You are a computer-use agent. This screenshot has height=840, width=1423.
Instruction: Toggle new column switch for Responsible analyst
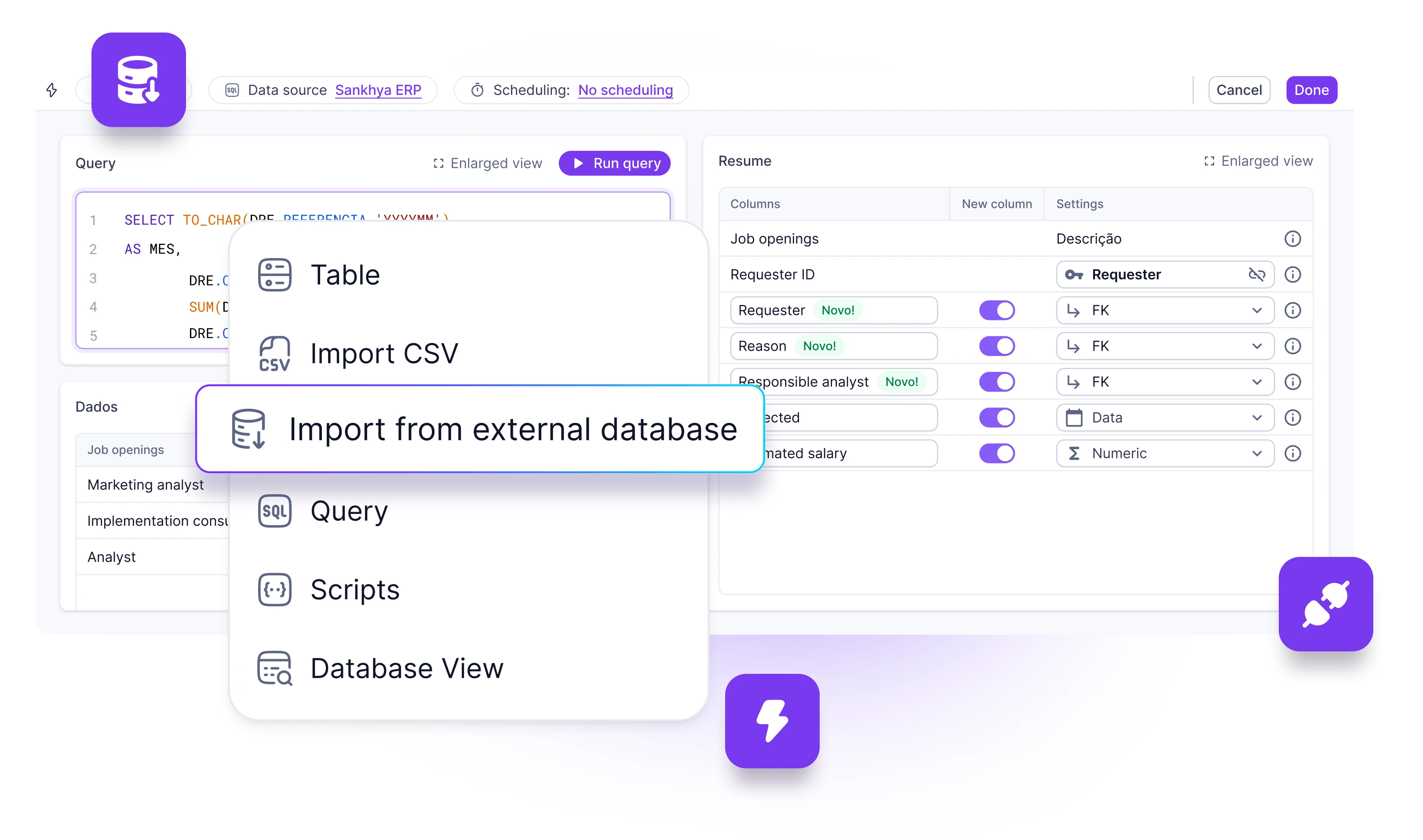coord(996,382)
